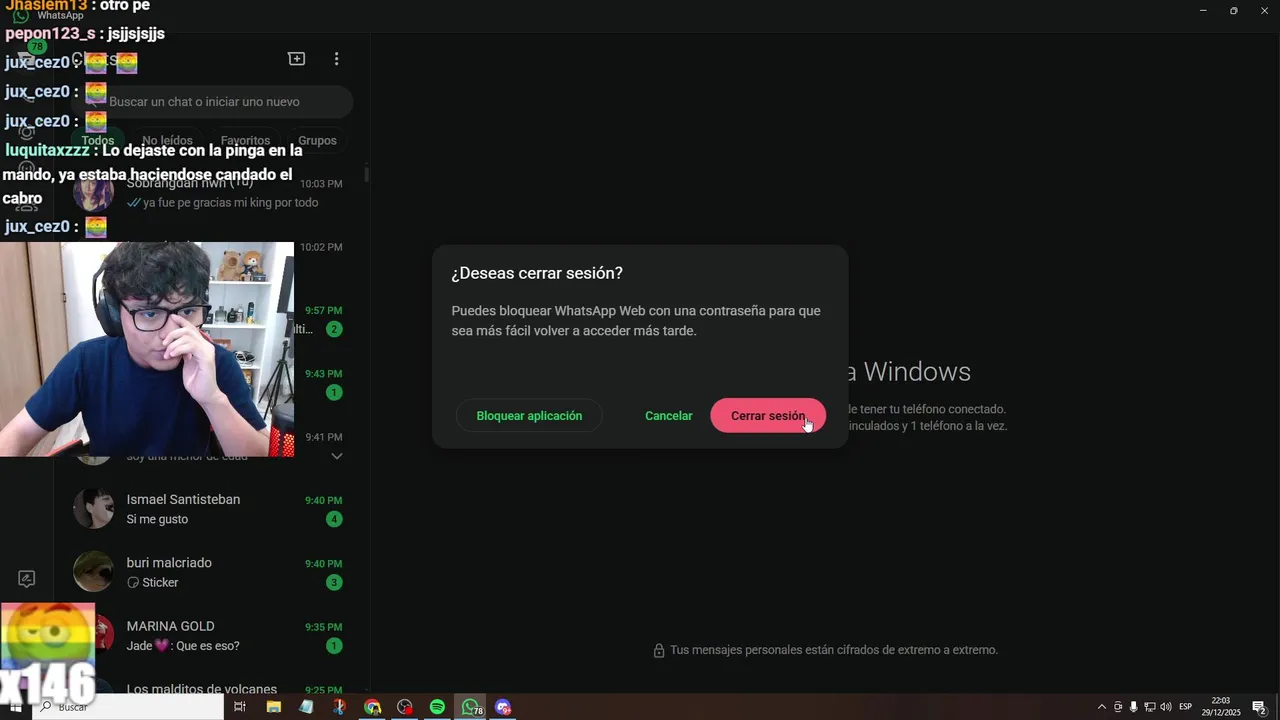Open the notepad-style app on taskbar
1280x720 pixels.
pyautogui.click(x=306, y=707)
